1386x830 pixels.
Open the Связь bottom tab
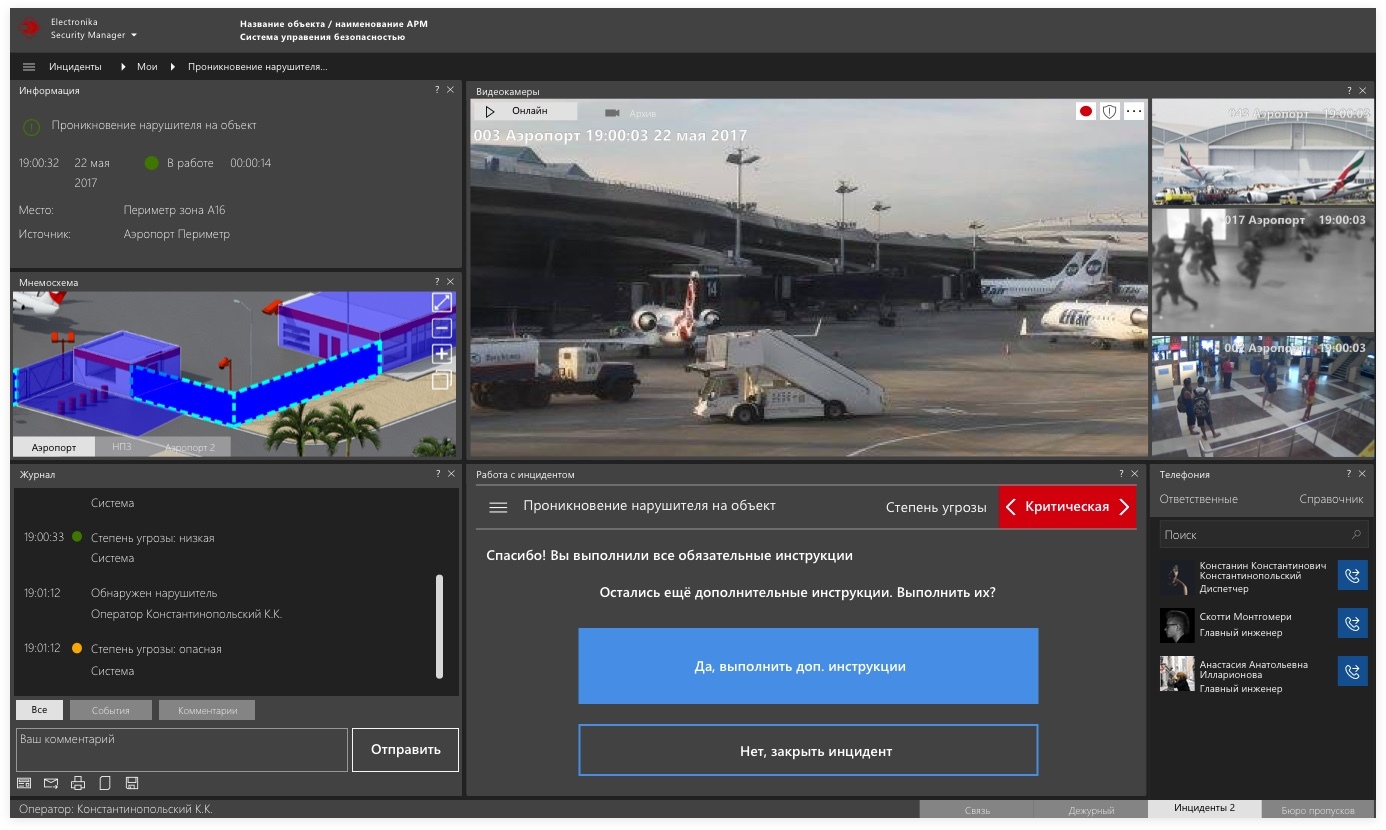pyautogui.click(x=977, y=810)
